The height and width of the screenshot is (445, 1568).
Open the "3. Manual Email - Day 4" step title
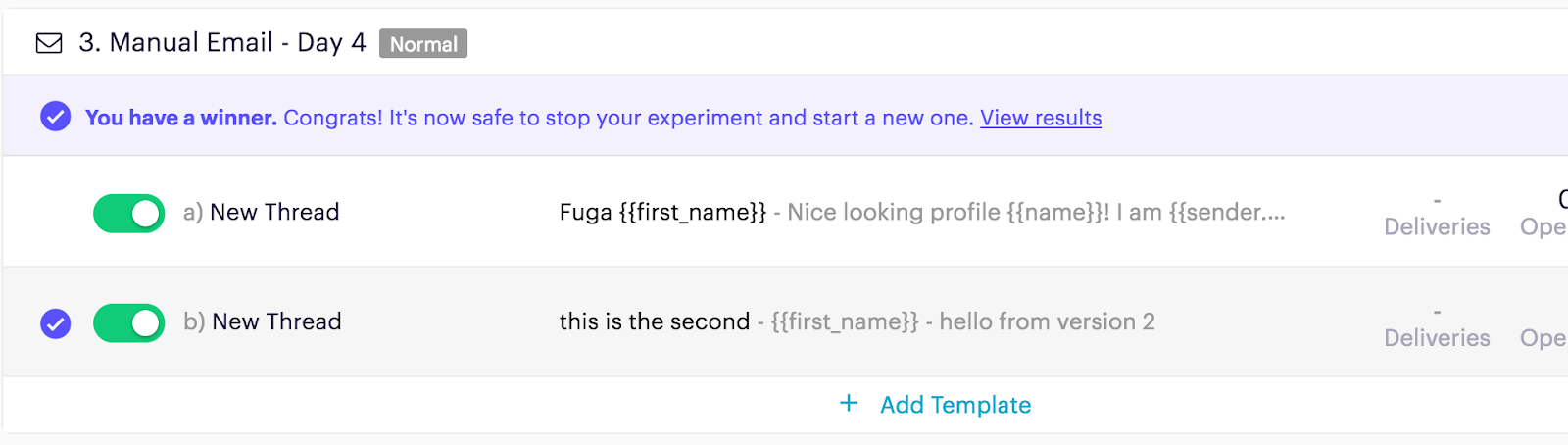click(222, 43)
